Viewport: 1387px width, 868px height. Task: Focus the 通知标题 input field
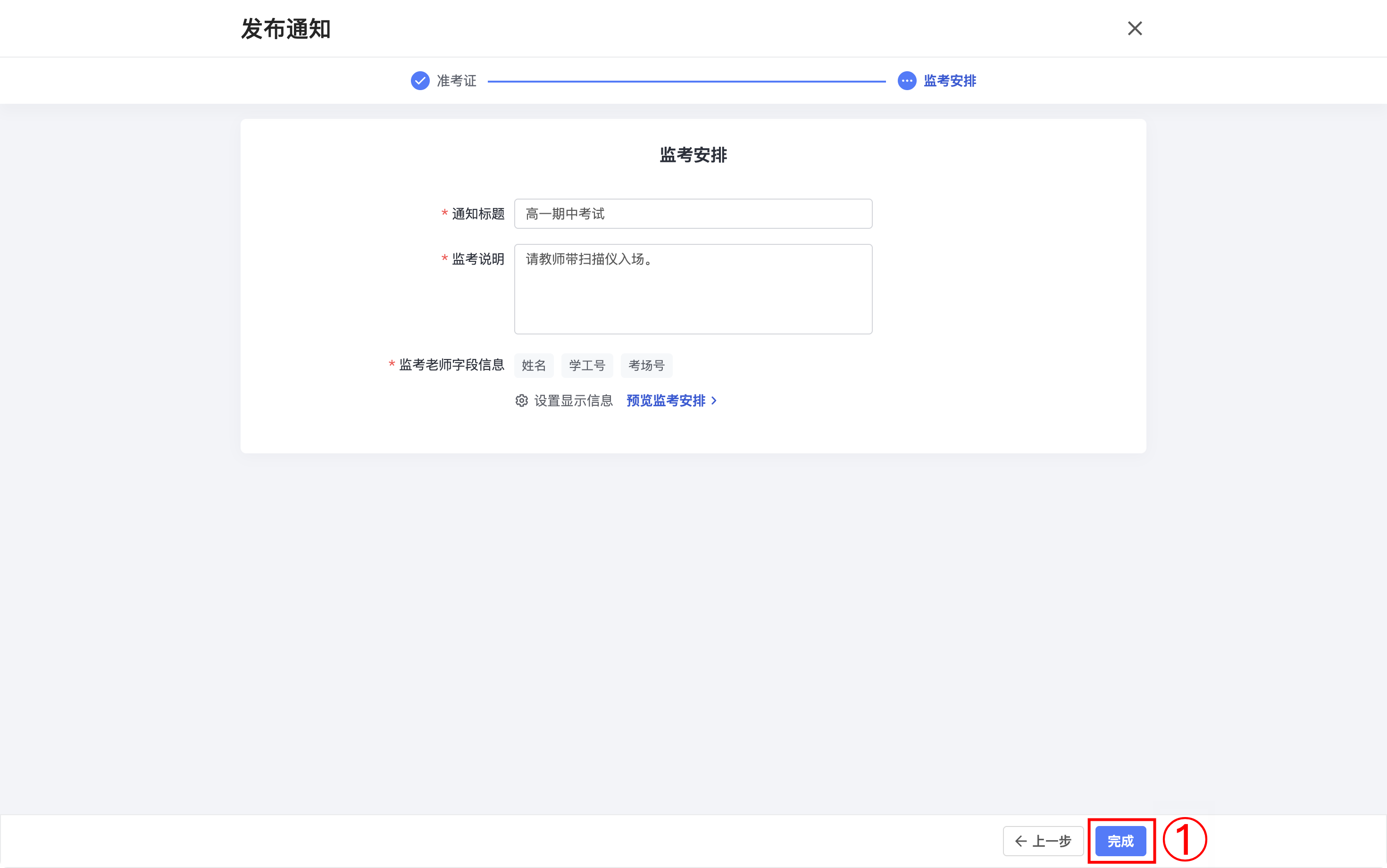coord(693,214)
